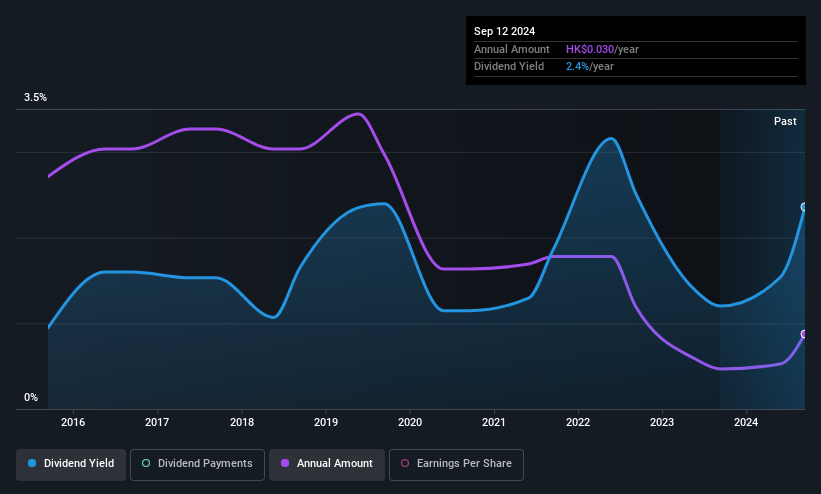
Task: Click the Sep 12 2024 tooltip date
Action: [x=504, y=31]
